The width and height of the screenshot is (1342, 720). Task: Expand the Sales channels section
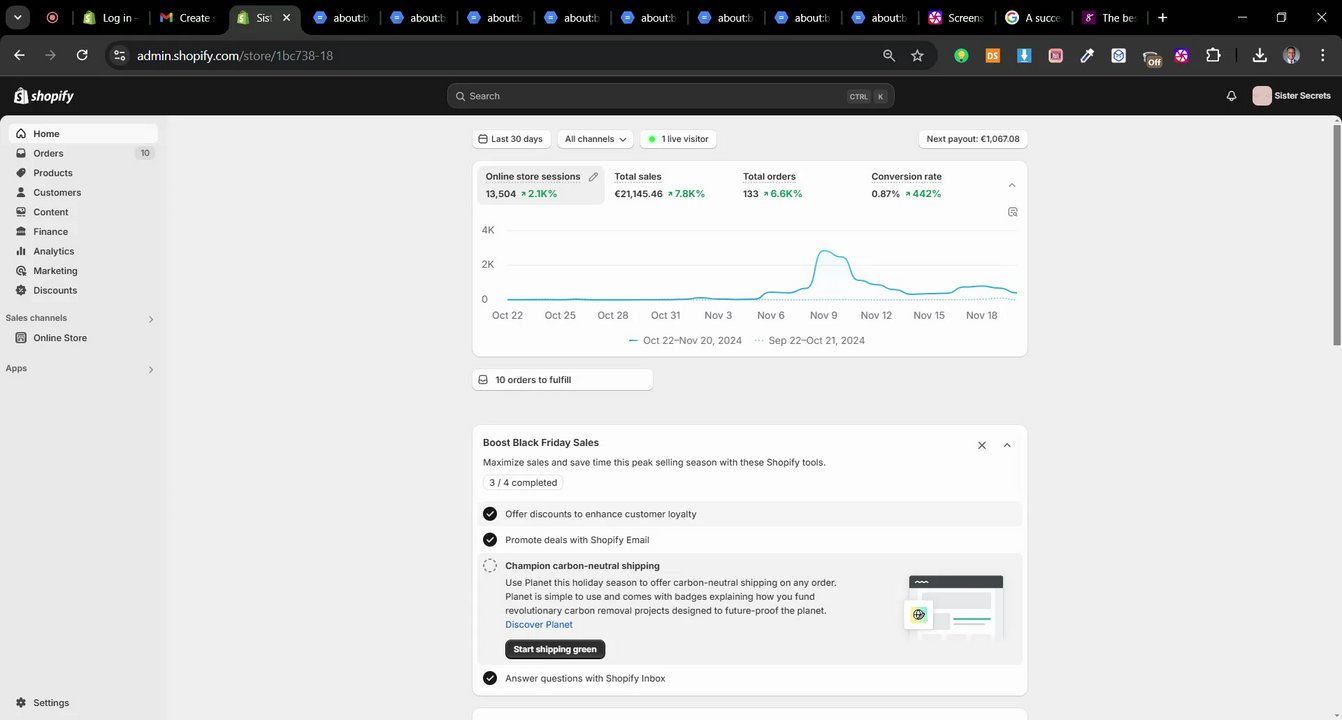click(x=151, y=319)
